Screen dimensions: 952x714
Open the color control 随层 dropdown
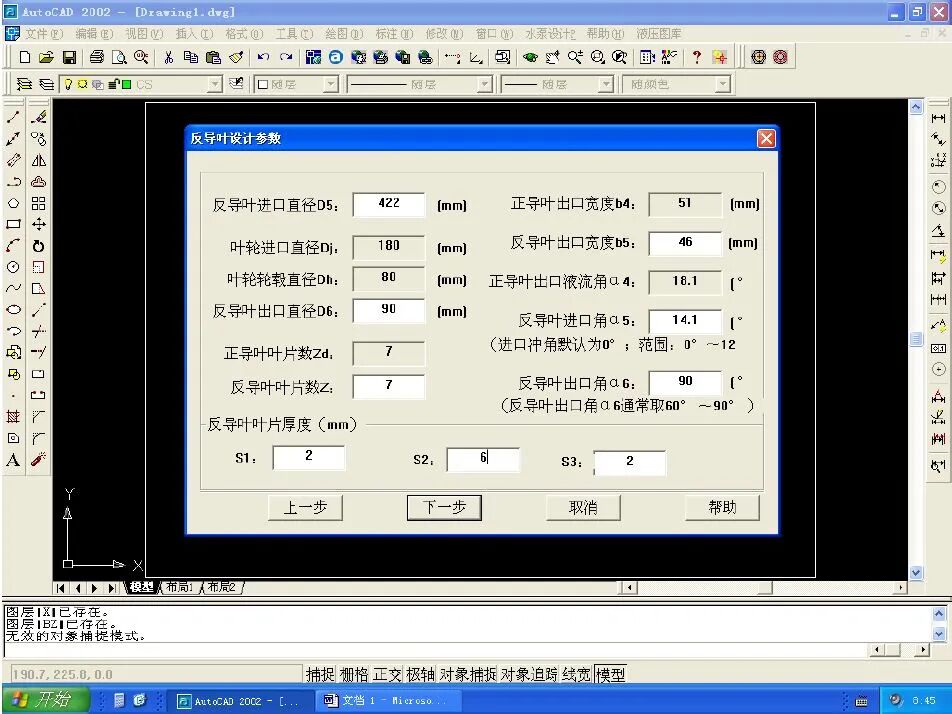point(330,84)
